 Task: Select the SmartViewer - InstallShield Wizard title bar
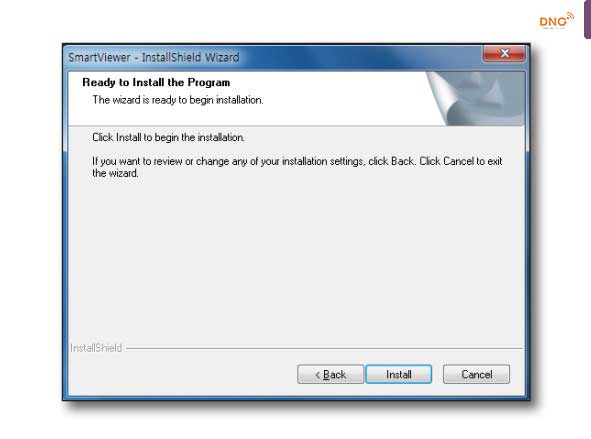pyautogui.click(x=273, y=57)
